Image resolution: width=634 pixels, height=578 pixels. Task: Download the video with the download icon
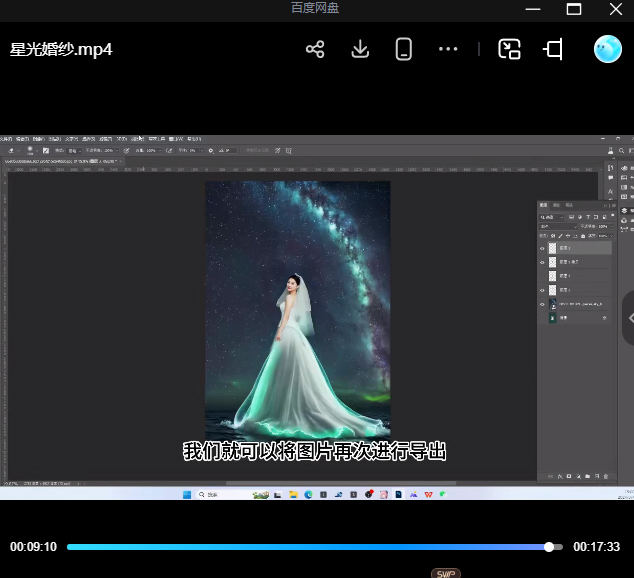tap(360, 49)
